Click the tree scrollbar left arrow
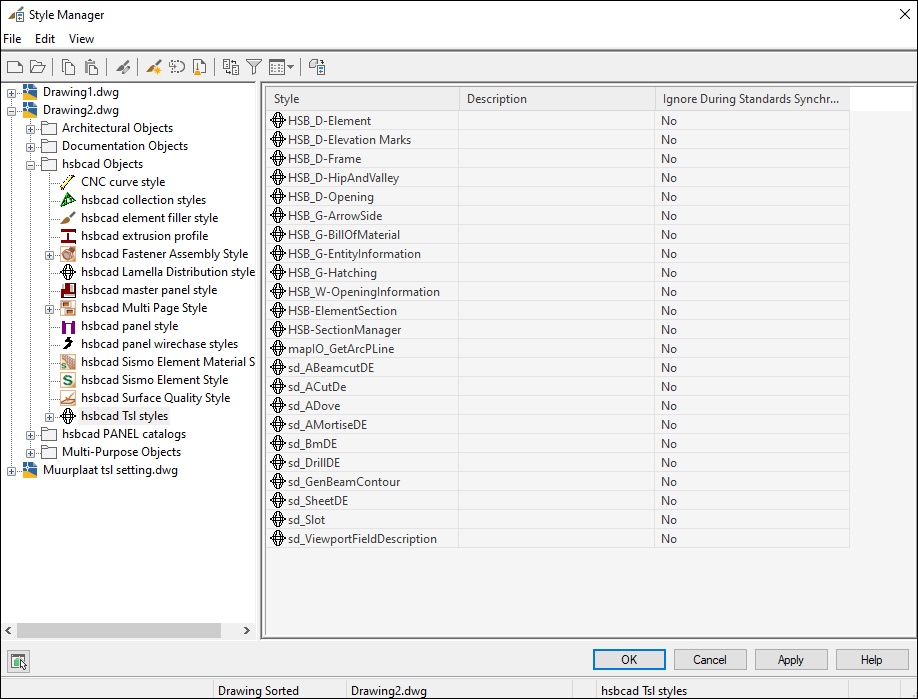 pyautogui.click(x=8, y=631)
